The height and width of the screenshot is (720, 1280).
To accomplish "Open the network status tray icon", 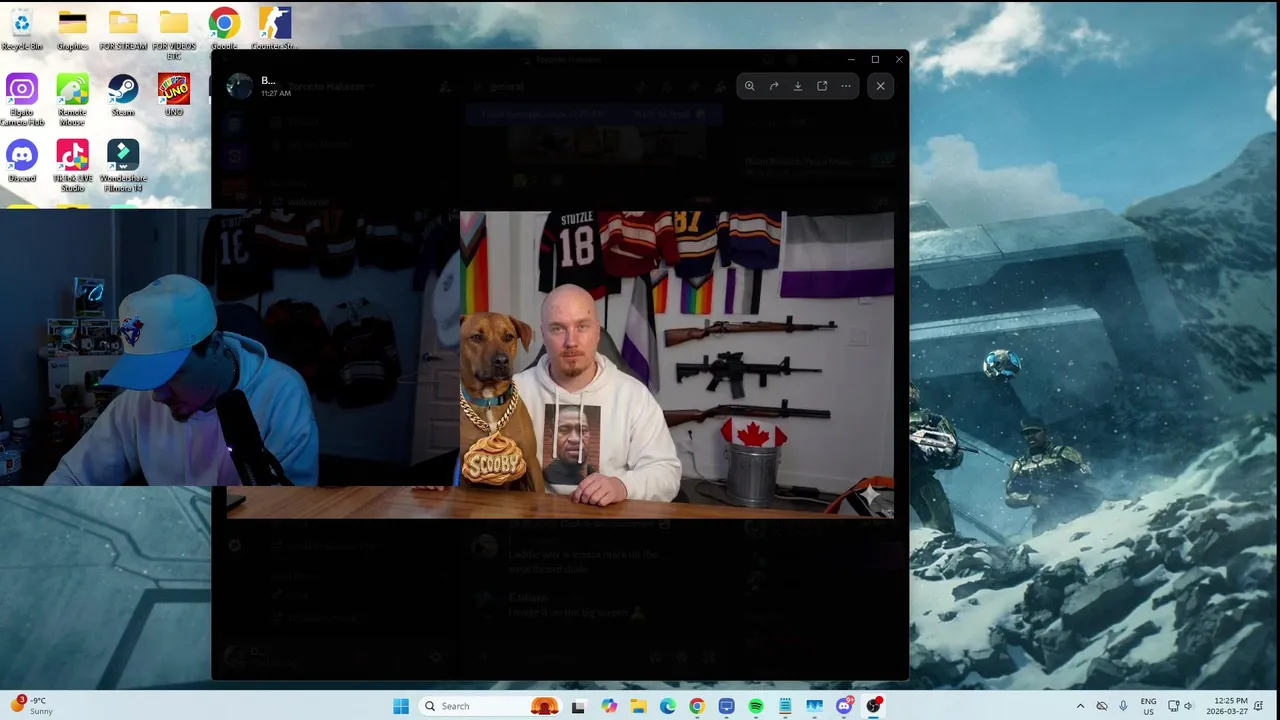I will click(x=1174, y=706).
